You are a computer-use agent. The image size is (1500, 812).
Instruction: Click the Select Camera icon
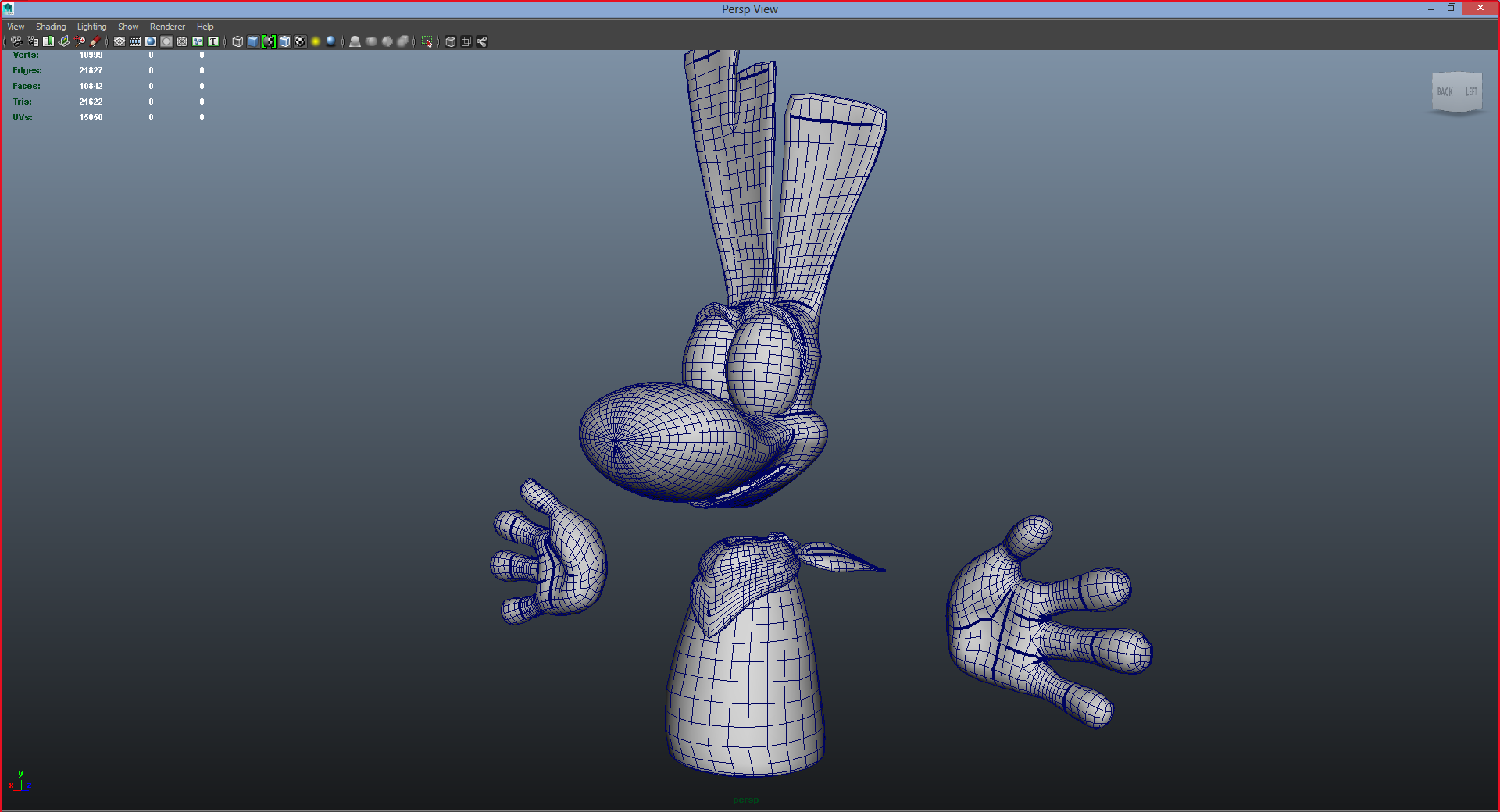[16, 41]
